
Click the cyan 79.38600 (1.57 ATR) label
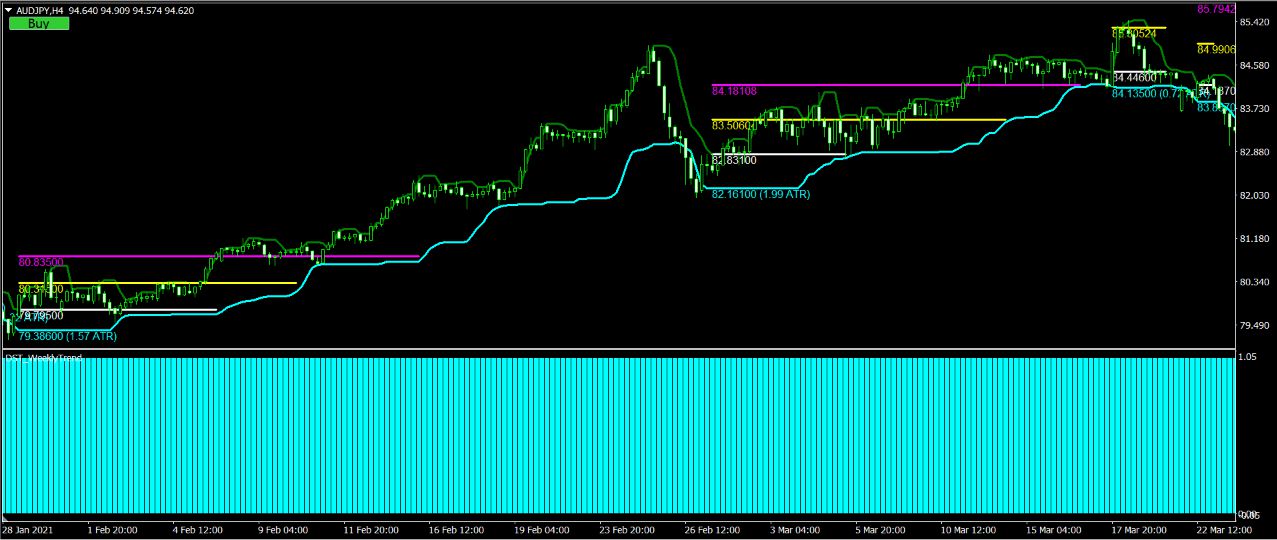tap(67, 337)
